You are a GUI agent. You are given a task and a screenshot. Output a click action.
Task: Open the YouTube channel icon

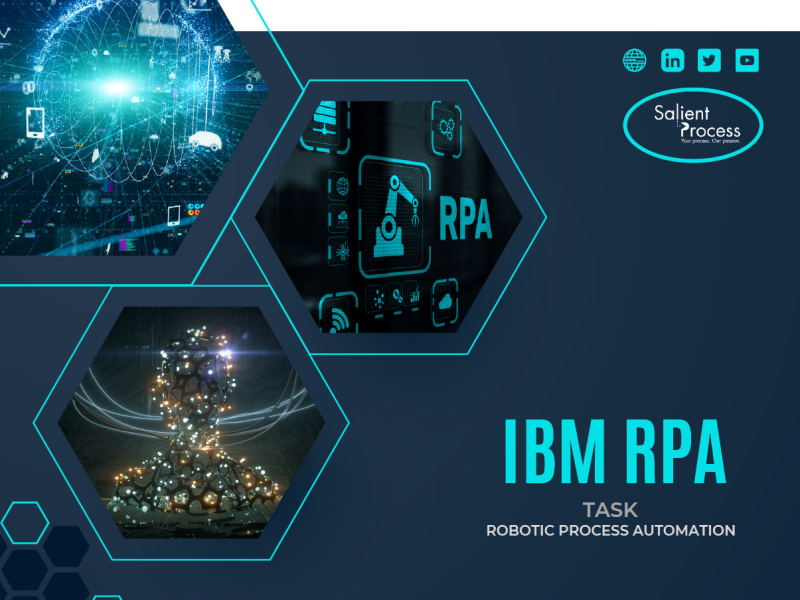pyautogui.click(x=745, y=60)
